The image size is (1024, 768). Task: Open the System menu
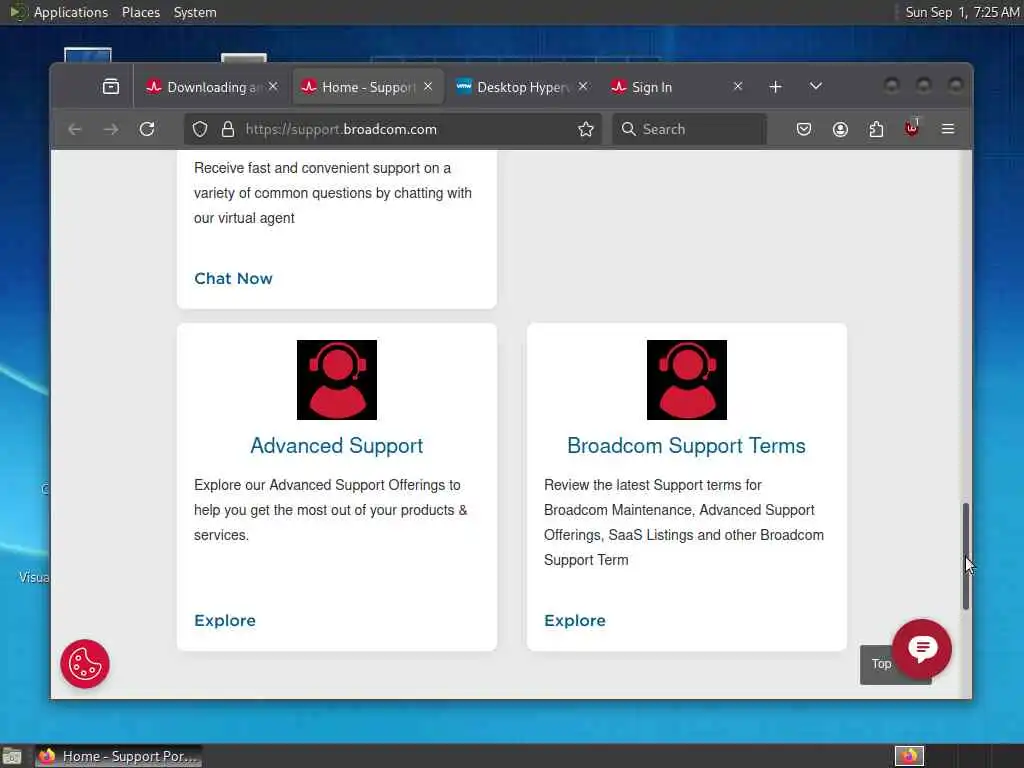pos(195,12)
